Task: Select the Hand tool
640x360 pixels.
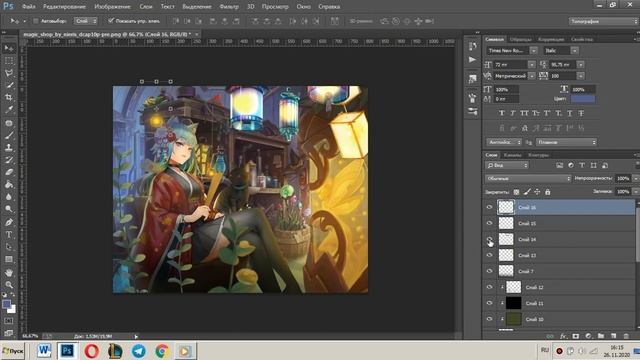Action: click(x=9, y=272)
